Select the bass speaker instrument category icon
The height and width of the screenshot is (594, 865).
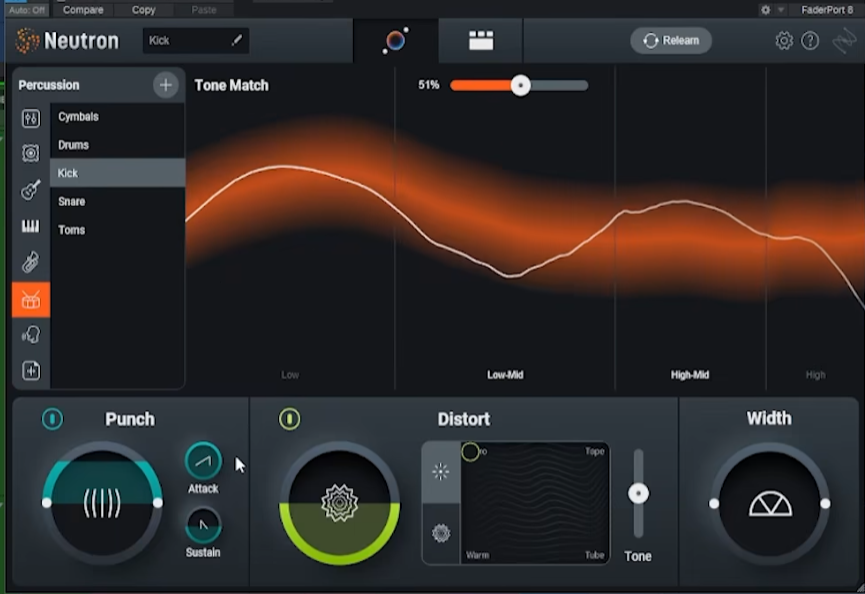coord(31,153)
